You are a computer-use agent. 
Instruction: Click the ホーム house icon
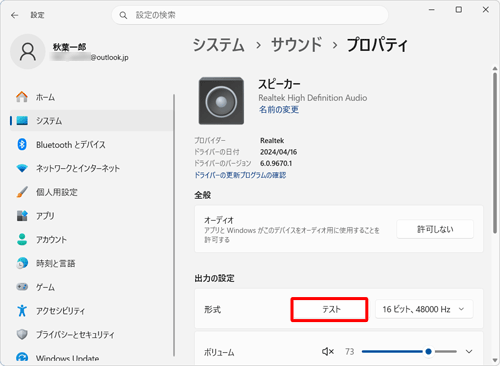point(22,97)
